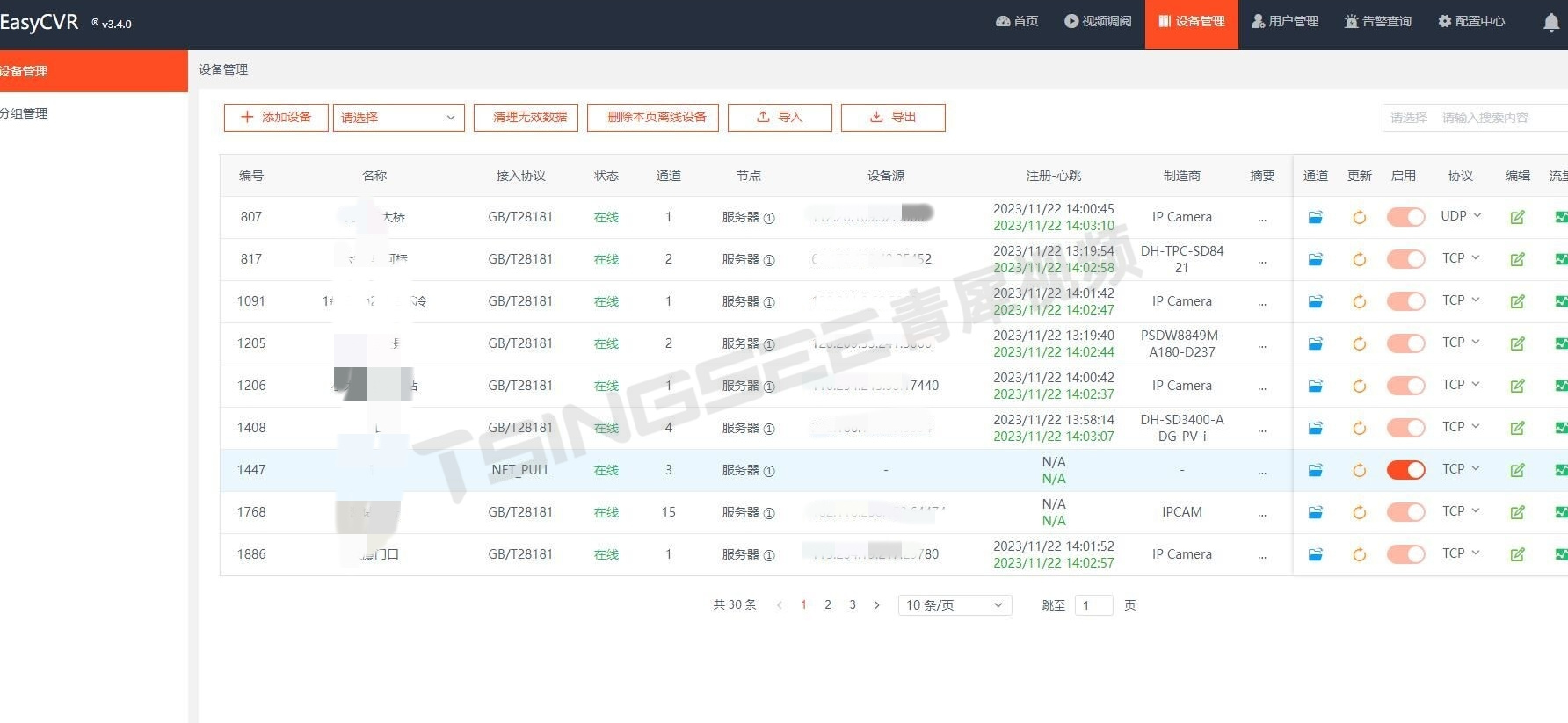Image resolution: width=1568 pixels, height=723 pixels.
Task: Open channel folder icon for device 1886
Action: (1315, 554)
